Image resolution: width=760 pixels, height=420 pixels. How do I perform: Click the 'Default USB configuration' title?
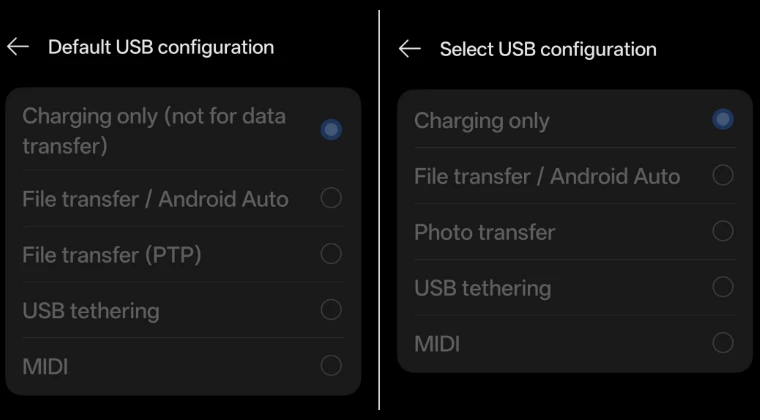[161, 47]
